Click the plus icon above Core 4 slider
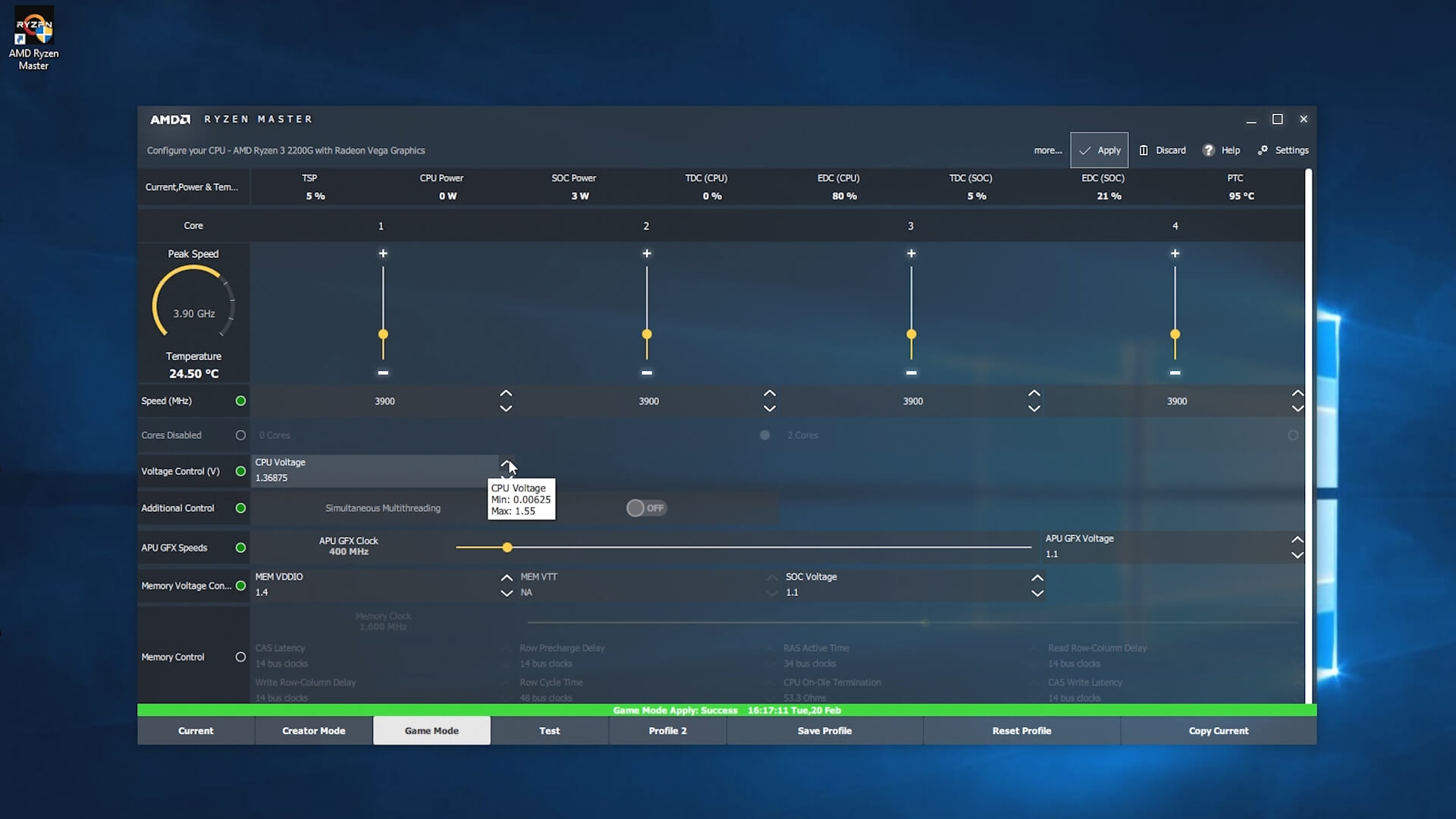 pos(1175,253)
